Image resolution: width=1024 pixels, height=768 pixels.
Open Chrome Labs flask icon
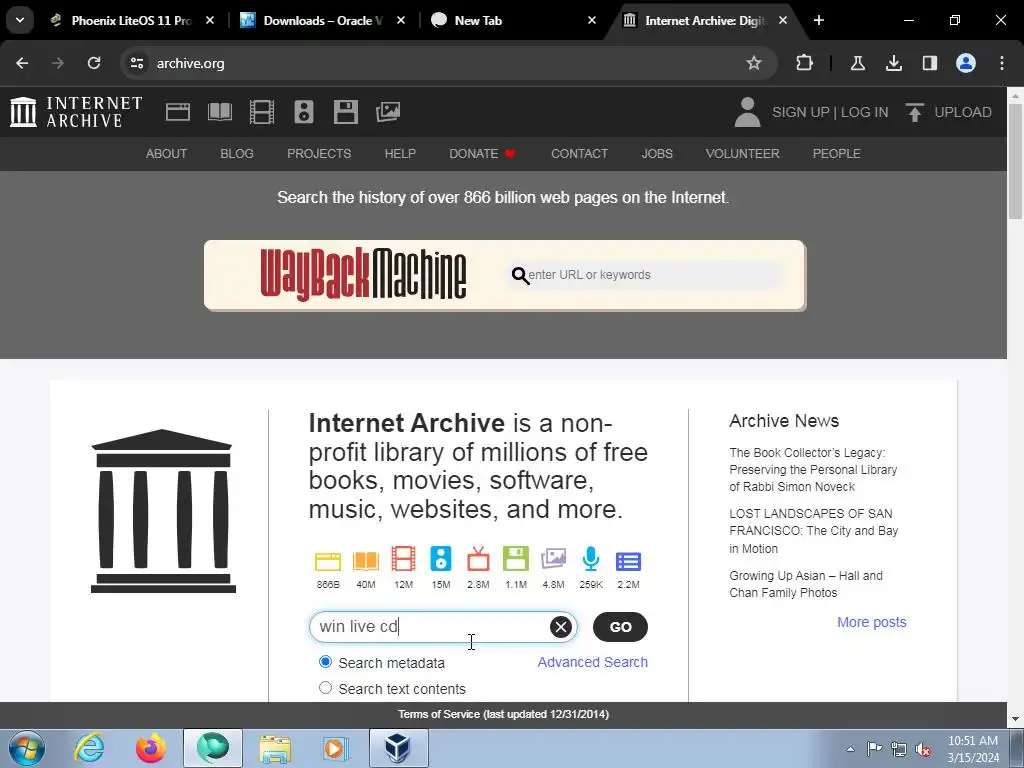click(857, 63)
